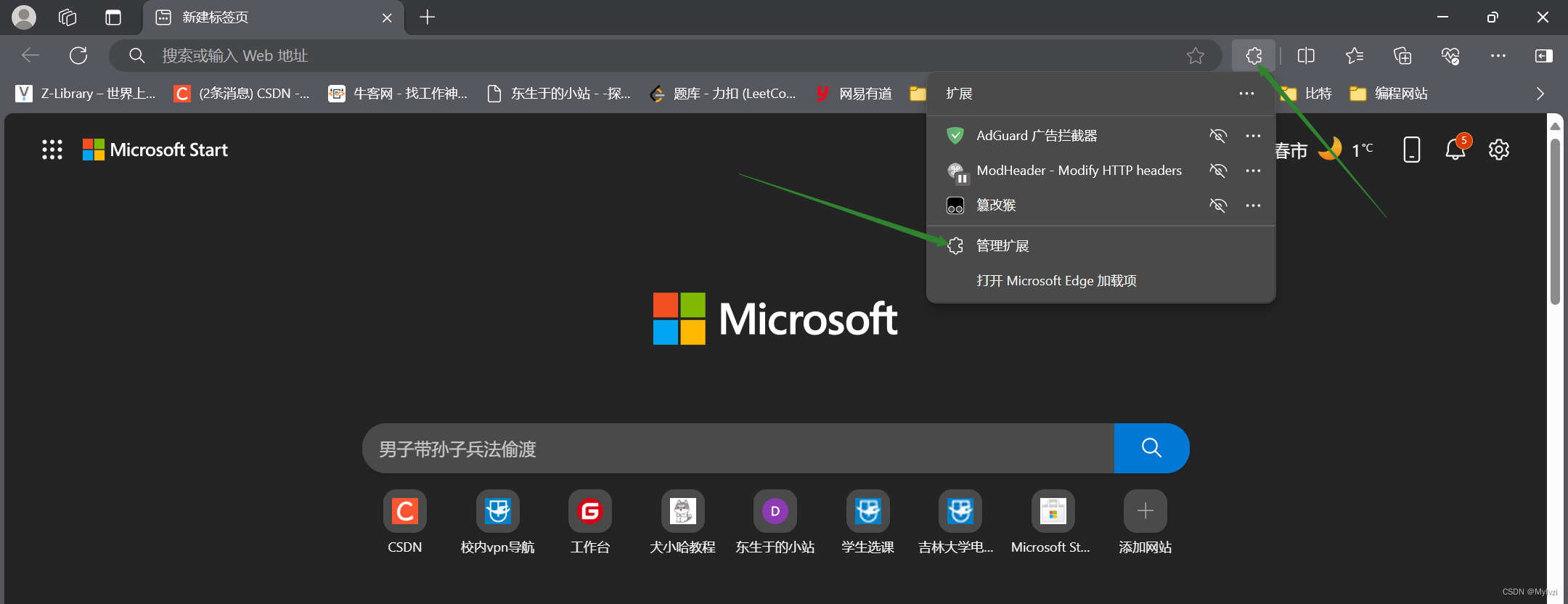Refresh the page with the reload icon
This screenshot has height=604, width=1568.
point(78,56)
